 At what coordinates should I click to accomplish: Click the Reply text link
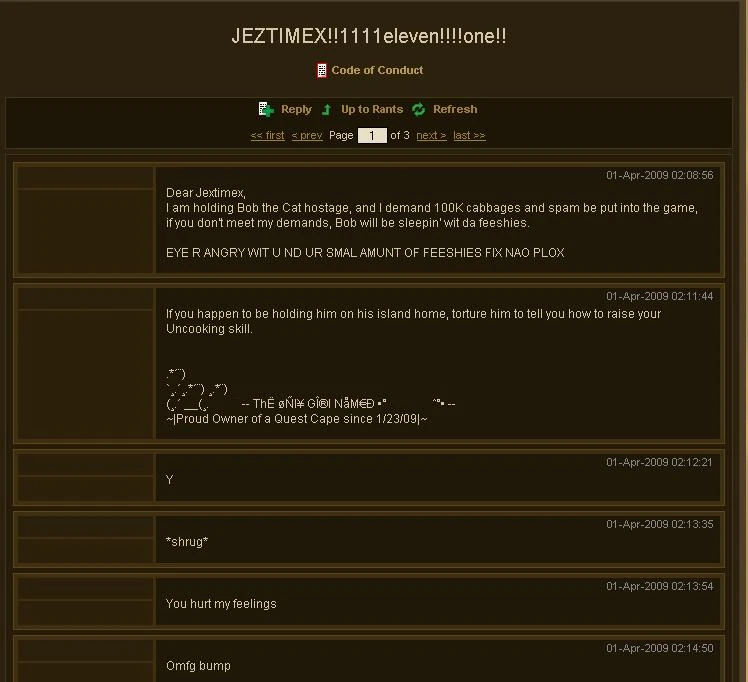pos(296,109)
